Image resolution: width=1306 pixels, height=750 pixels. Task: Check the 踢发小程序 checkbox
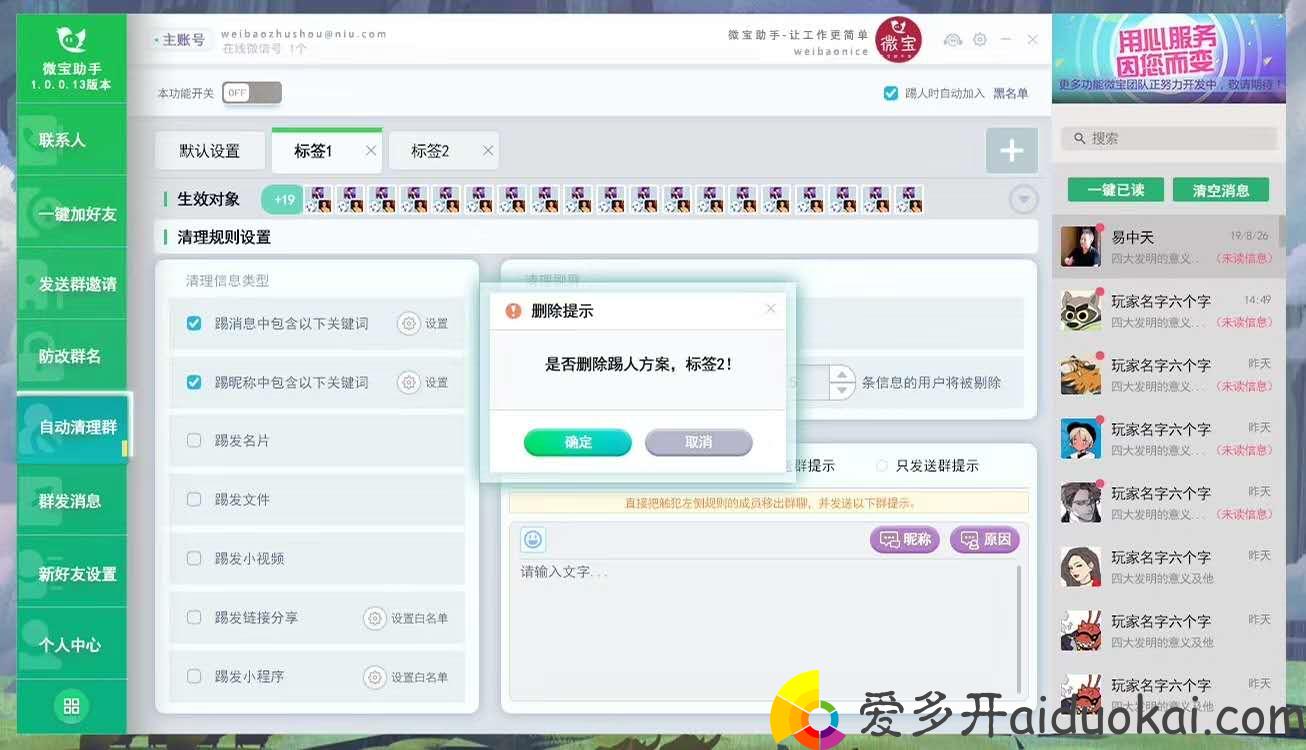click(x=194, y=677)
